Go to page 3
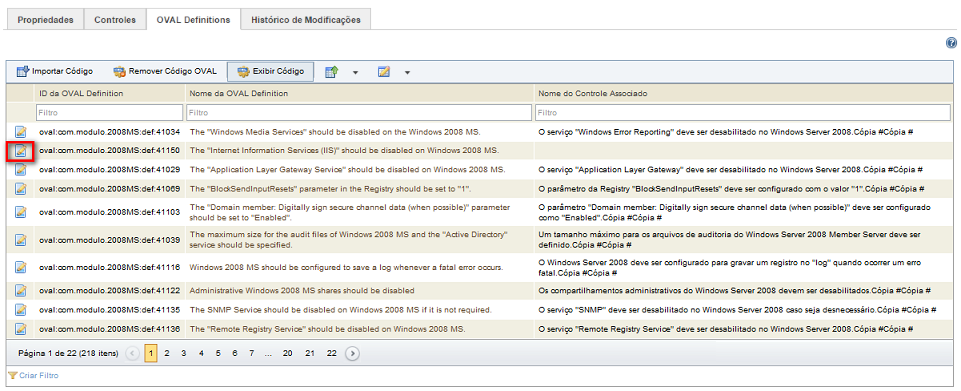961x391 pixels. (183, 353)
